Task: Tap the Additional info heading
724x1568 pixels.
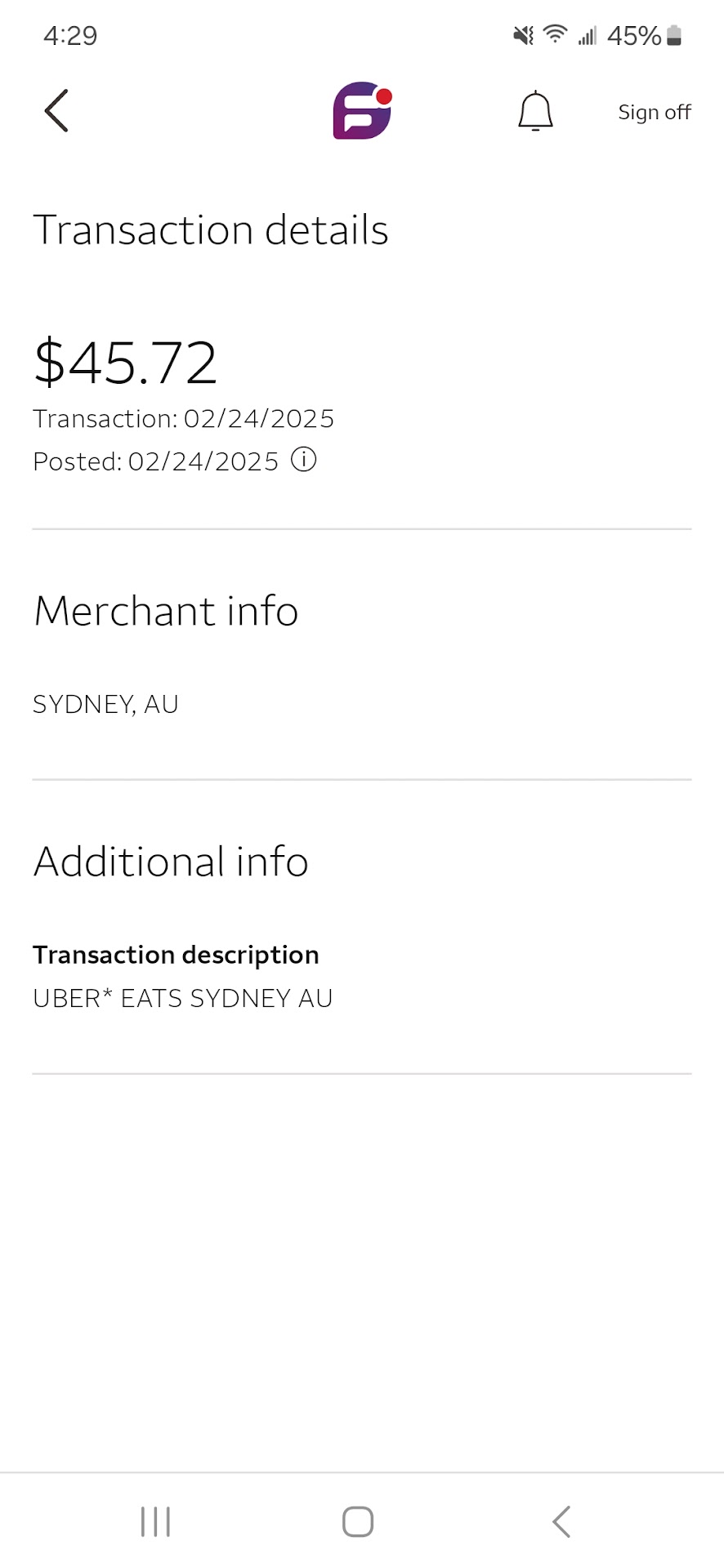Action: click(x=171, y=862)
